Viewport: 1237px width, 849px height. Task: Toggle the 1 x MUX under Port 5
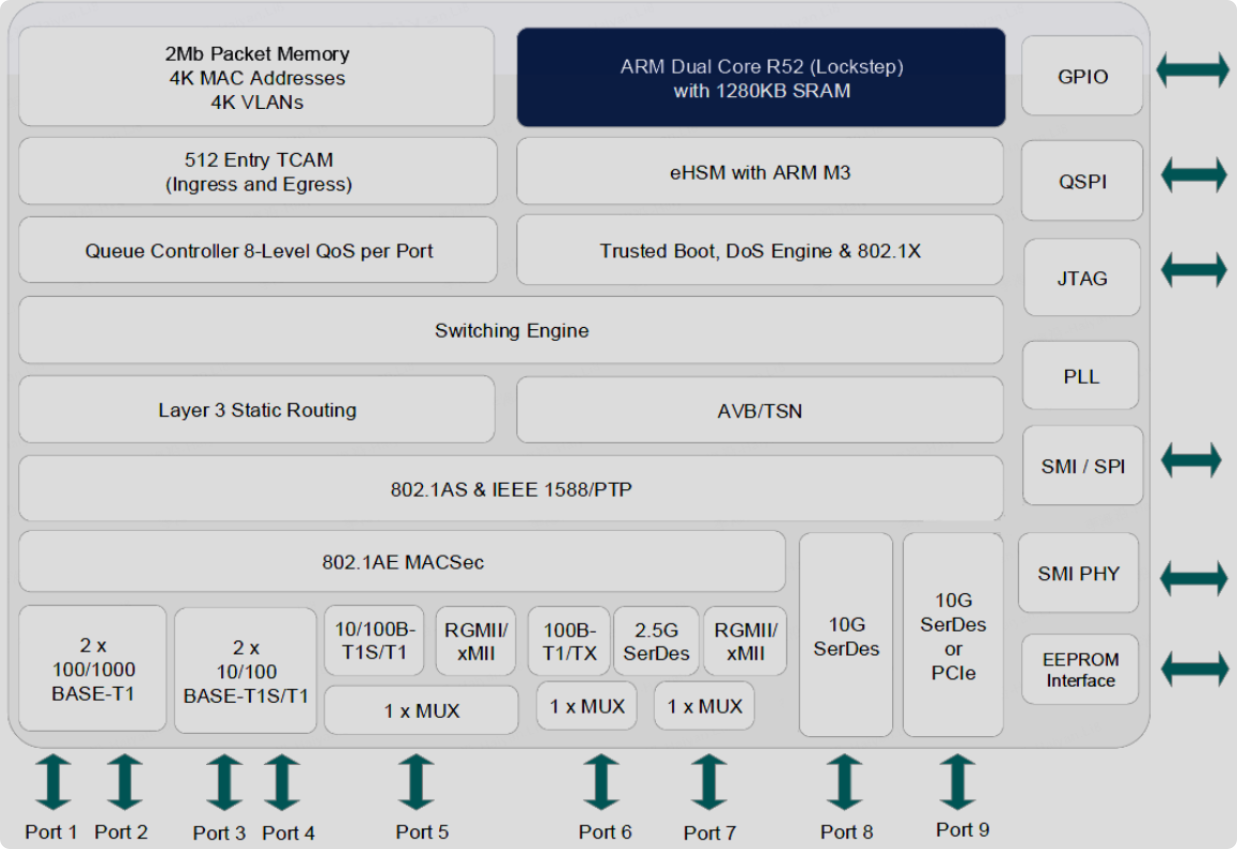click(x=421, y=706)
